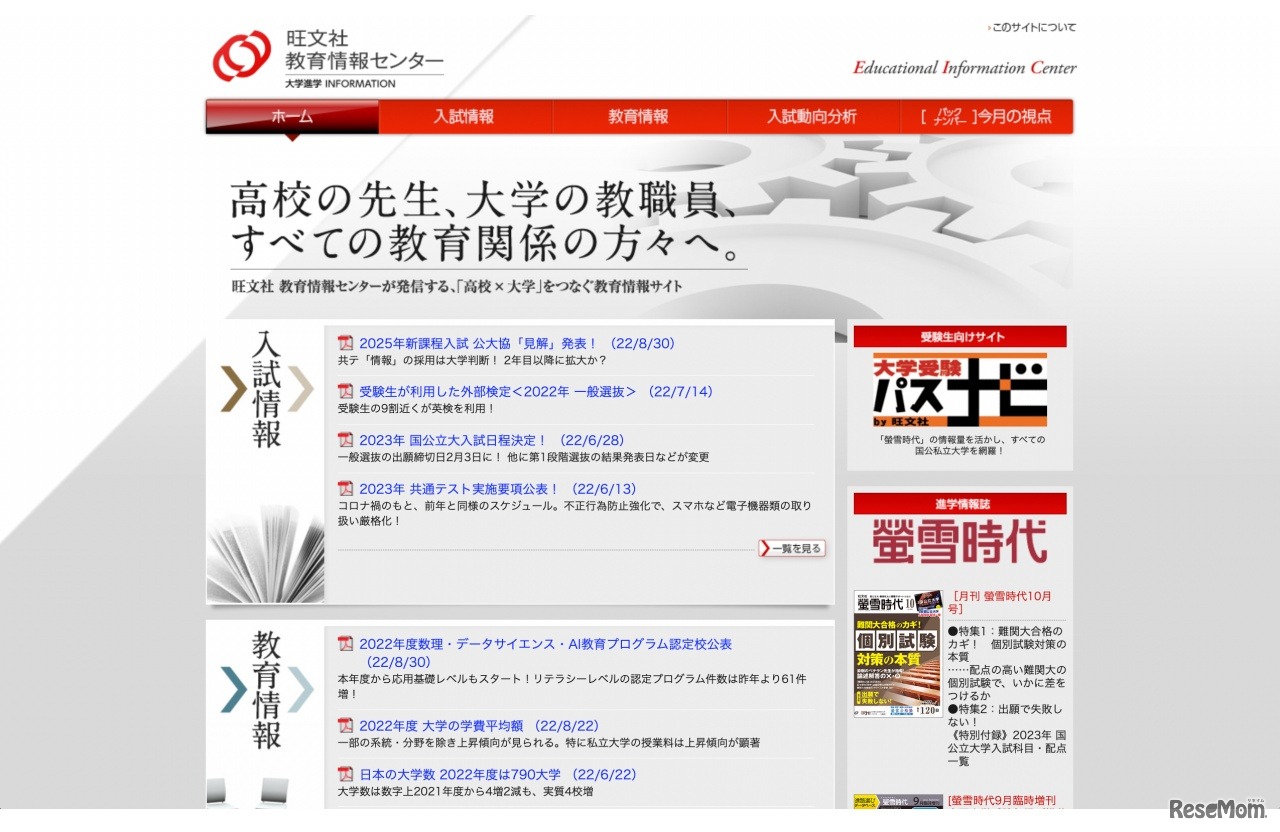Open 2023年 国公立大入試日程決定 link
This screenshot has height=832, width=1280.
click(491, 440)
